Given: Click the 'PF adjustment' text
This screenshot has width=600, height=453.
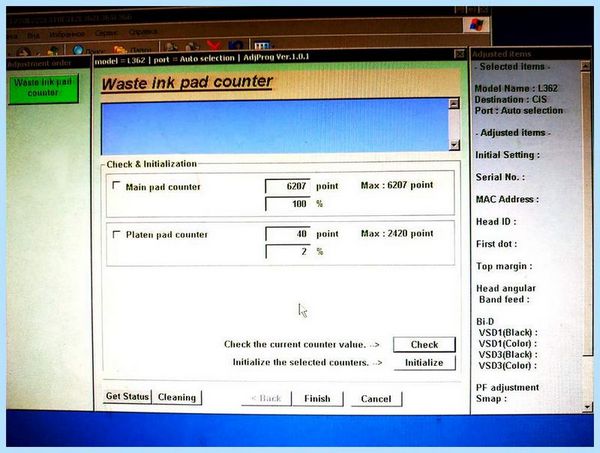Looking at the screenshot, I should pos(507,388).
